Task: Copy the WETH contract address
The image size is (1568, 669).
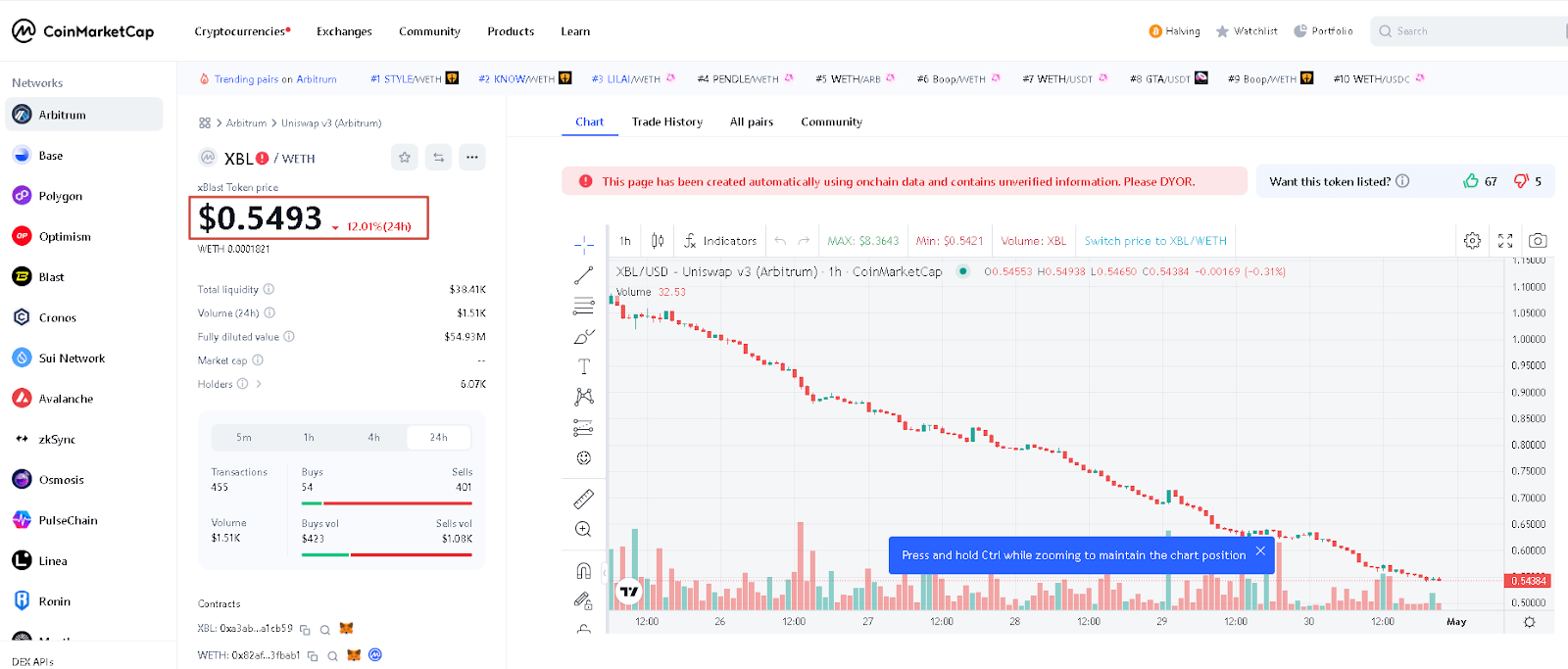Action: (313, 656)
